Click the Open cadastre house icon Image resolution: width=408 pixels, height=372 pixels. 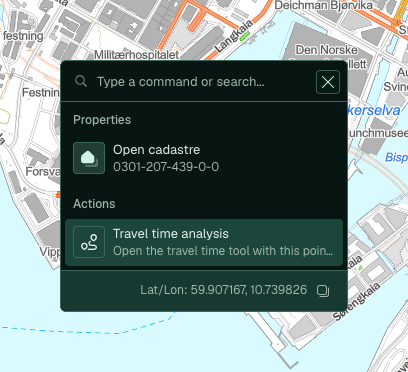coord(89,158)
